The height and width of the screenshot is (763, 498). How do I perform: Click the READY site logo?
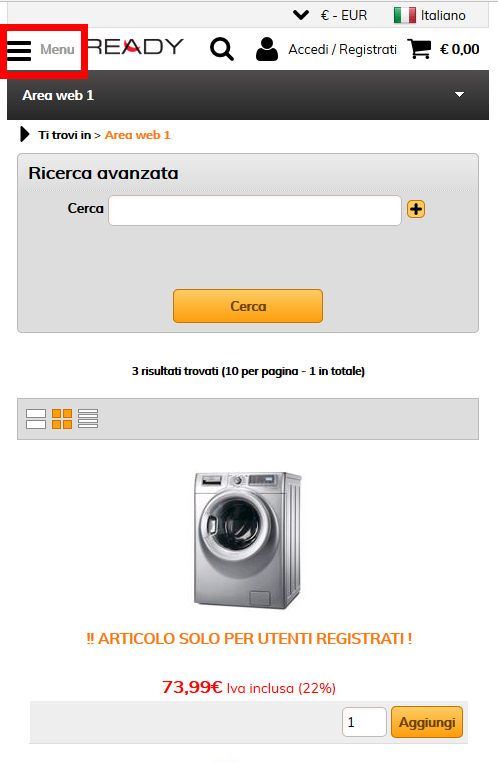(135, 47)
